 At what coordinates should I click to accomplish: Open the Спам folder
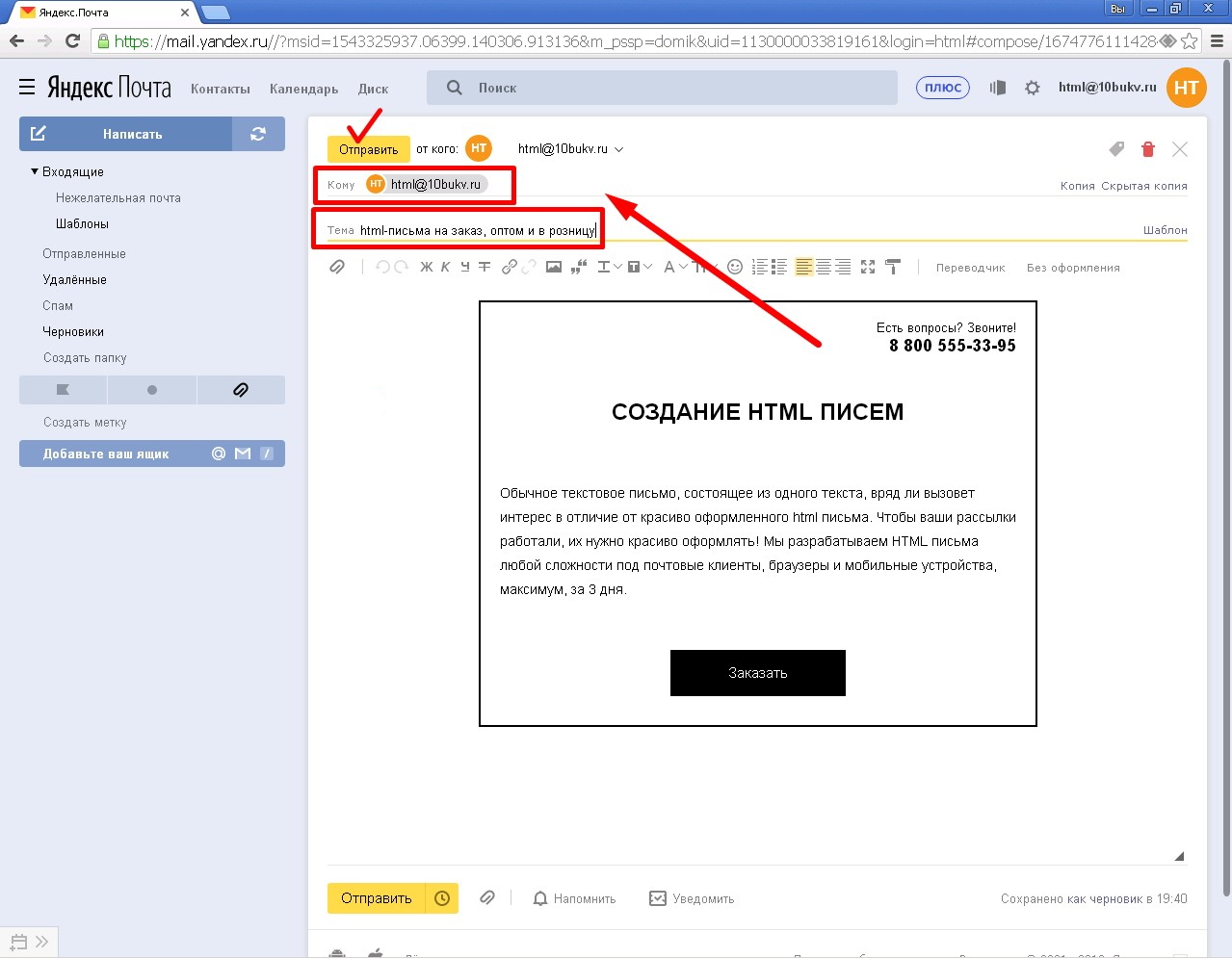click(58, 305)
